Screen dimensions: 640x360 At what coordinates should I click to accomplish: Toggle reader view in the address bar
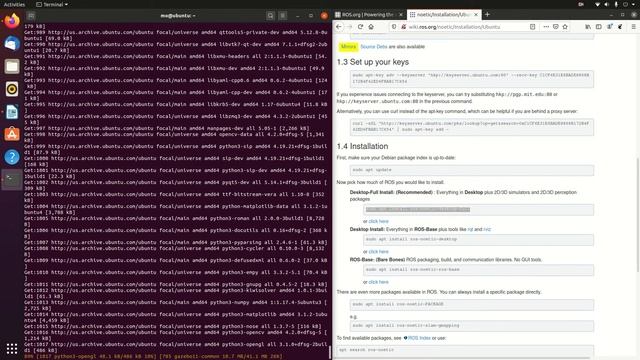[532, 27]
